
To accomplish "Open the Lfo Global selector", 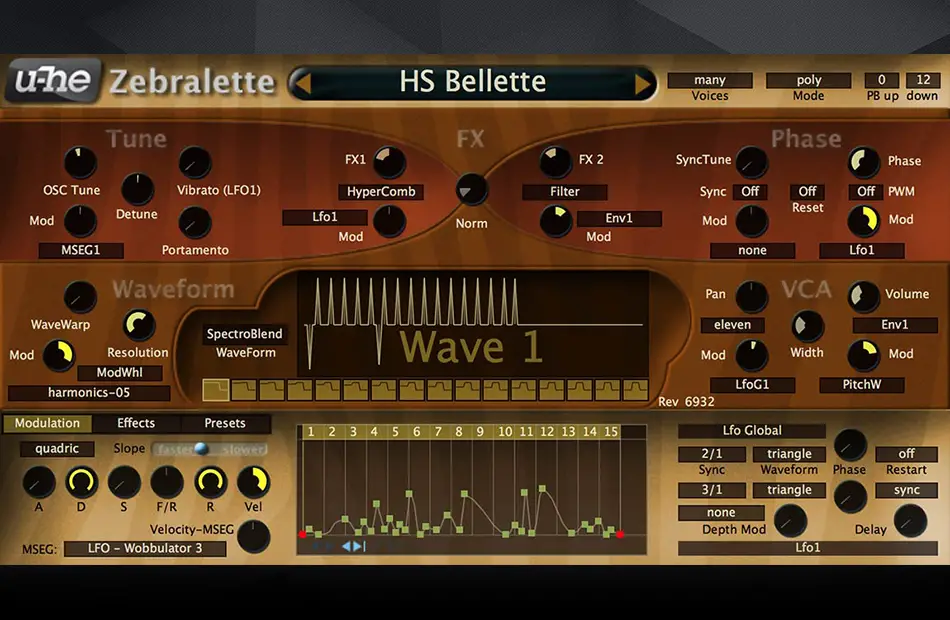I will [x=752, y=431].
